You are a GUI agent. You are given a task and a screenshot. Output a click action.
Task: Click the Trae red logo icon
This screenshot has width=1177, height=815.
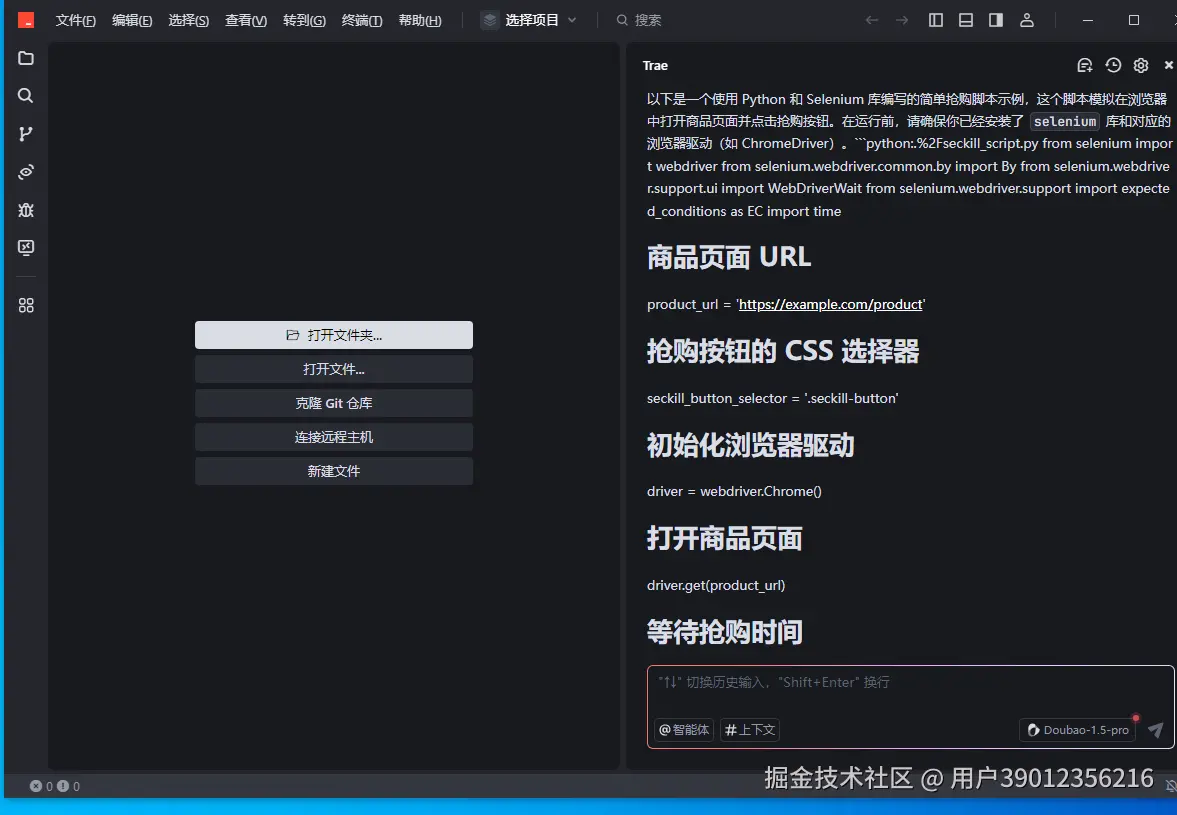(26, 20)
